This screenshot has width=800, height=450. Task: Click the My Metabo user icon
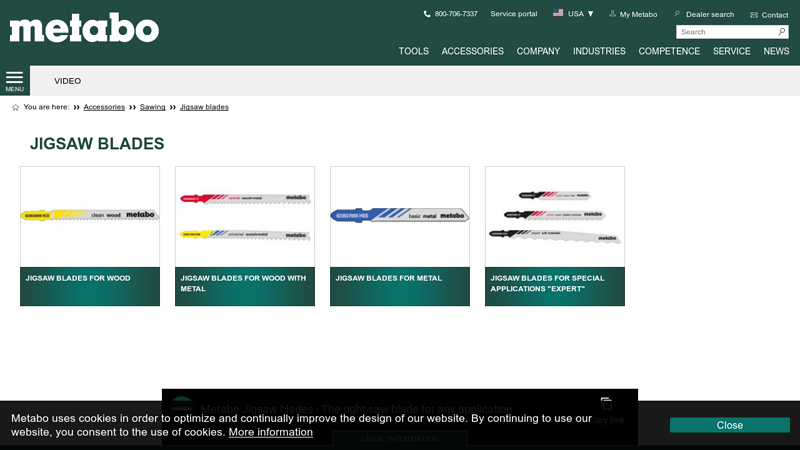[612, 14]
